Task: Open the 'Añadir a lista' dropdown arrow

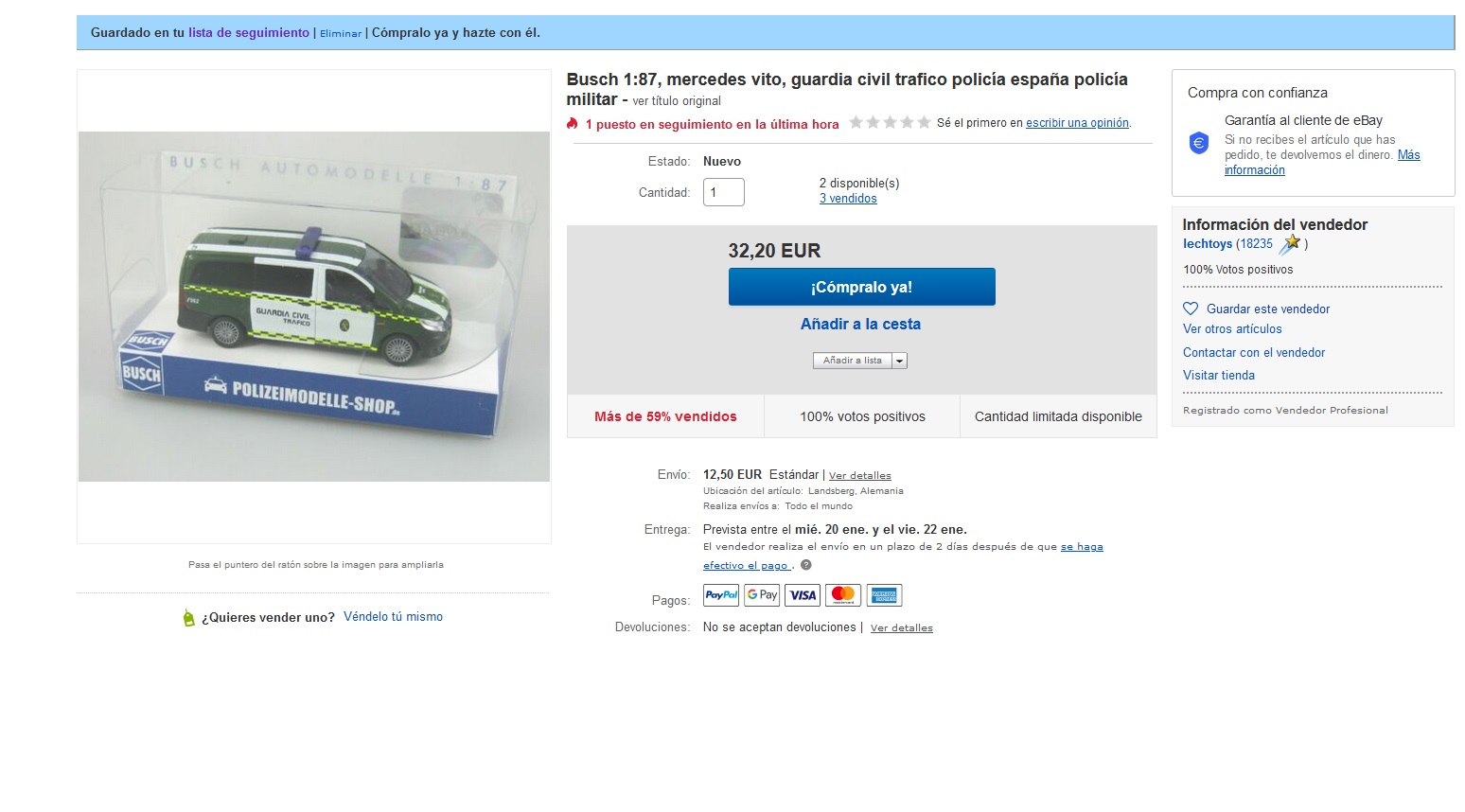Action: 899,361
